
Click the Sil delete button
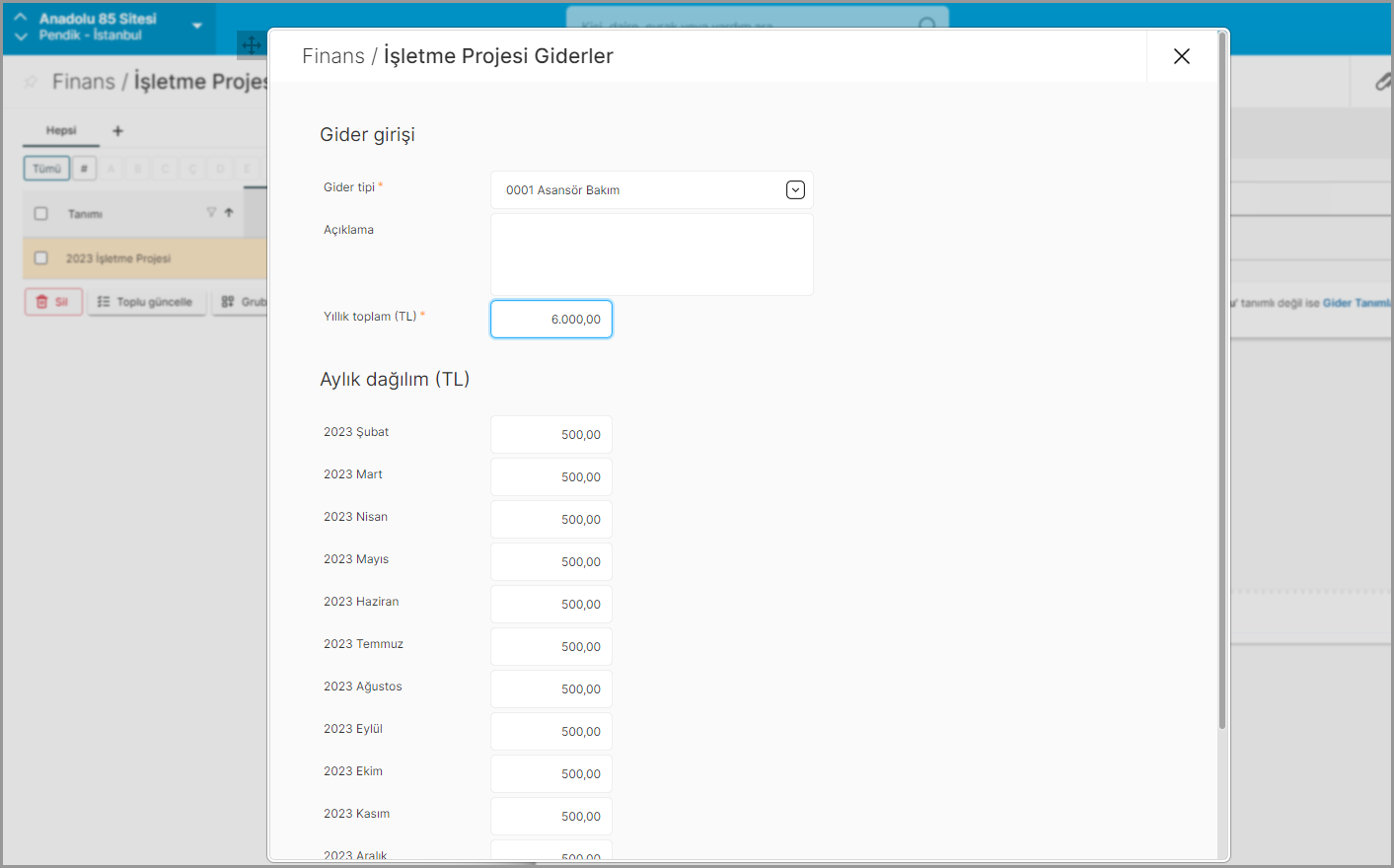pos(53,302)
